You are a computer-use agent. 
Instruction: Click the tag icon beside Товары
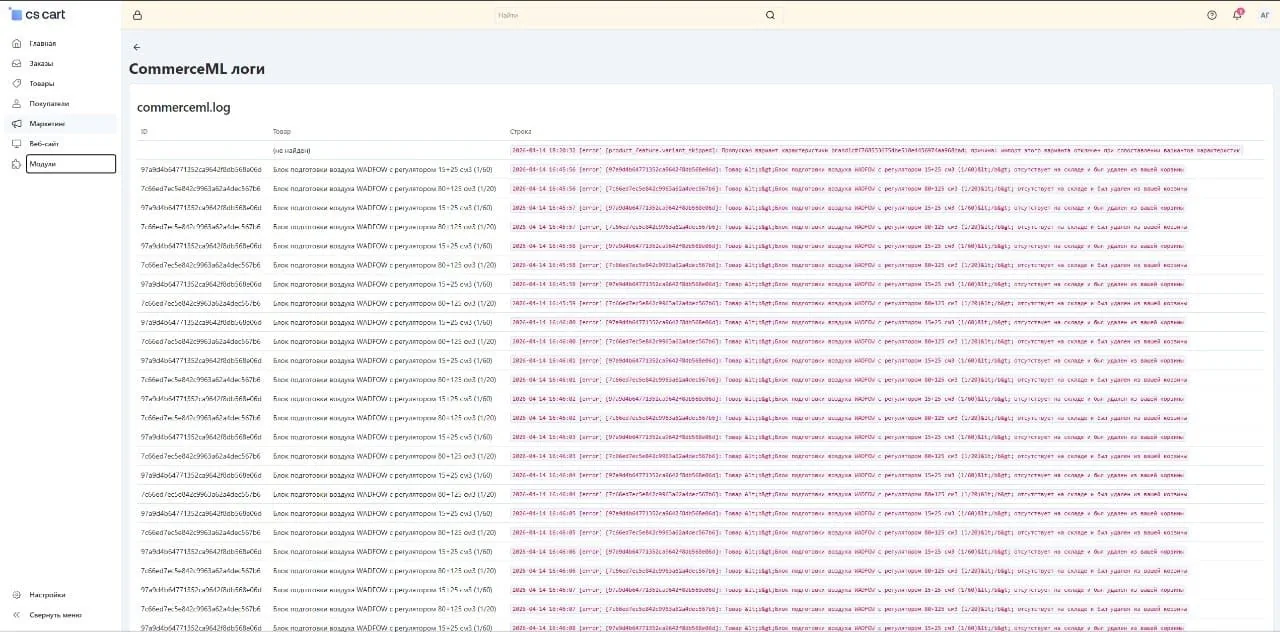[x=17, y=83]
